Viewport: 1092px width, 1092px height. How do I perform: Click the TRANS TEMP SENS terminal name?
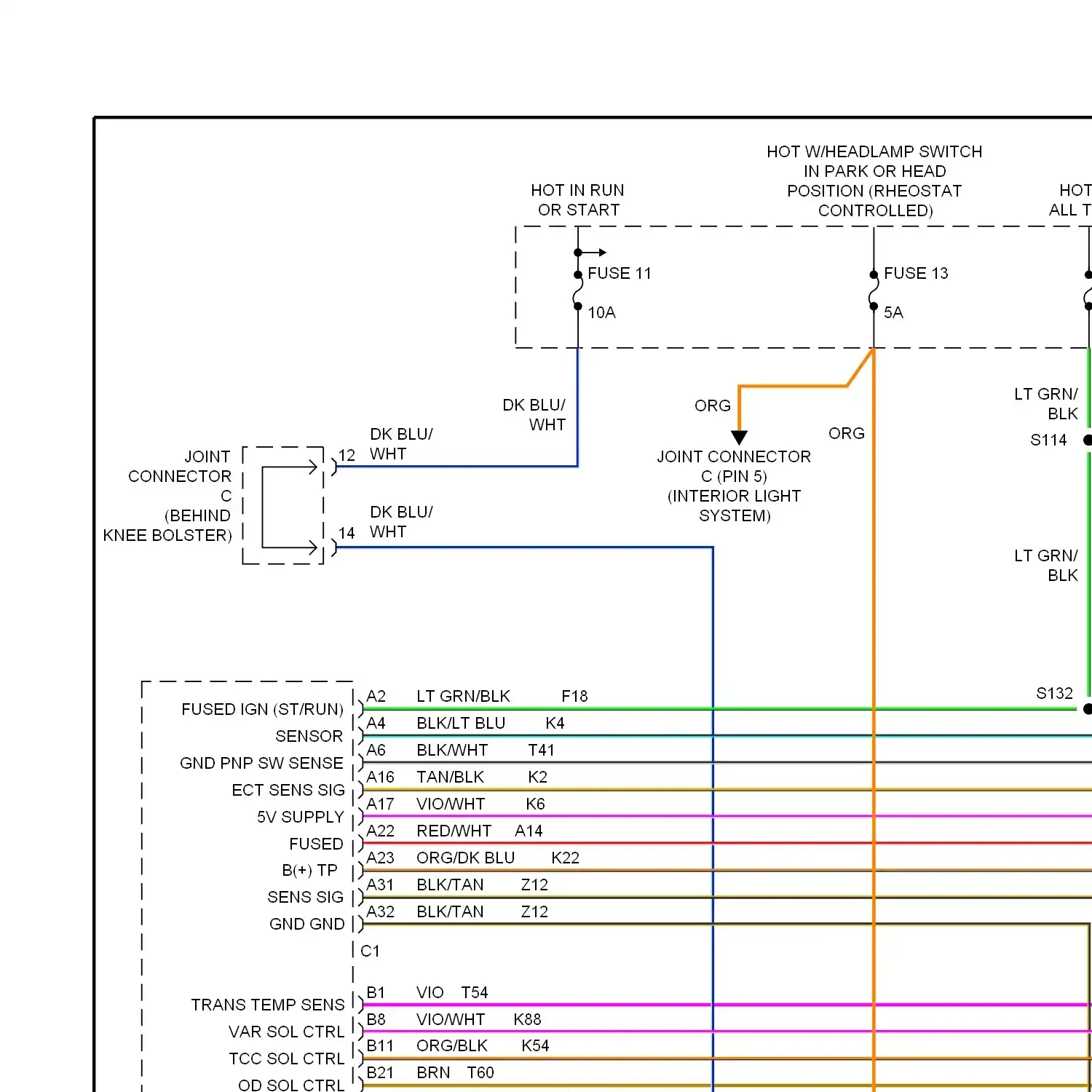point(268,1005)
